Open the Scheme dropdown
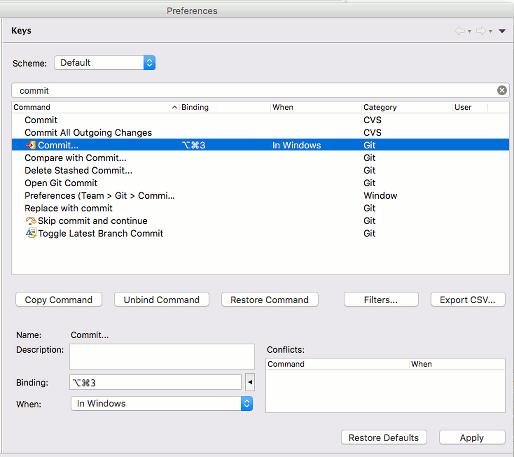 click(x=105, y=63)
